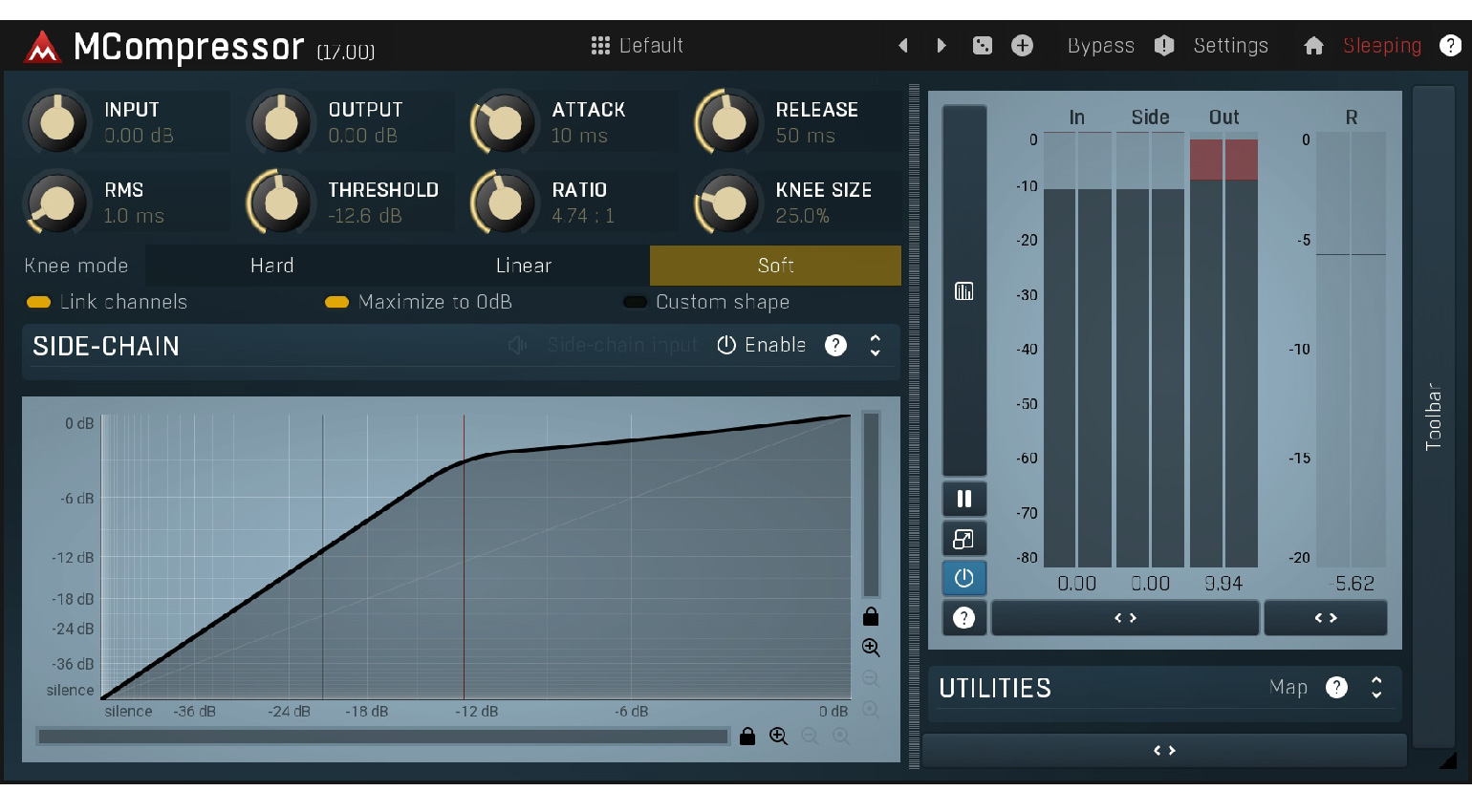This screenshot has height=812, width=1472.
Task: Click the meter popup window icon
Action: (963, 539)
